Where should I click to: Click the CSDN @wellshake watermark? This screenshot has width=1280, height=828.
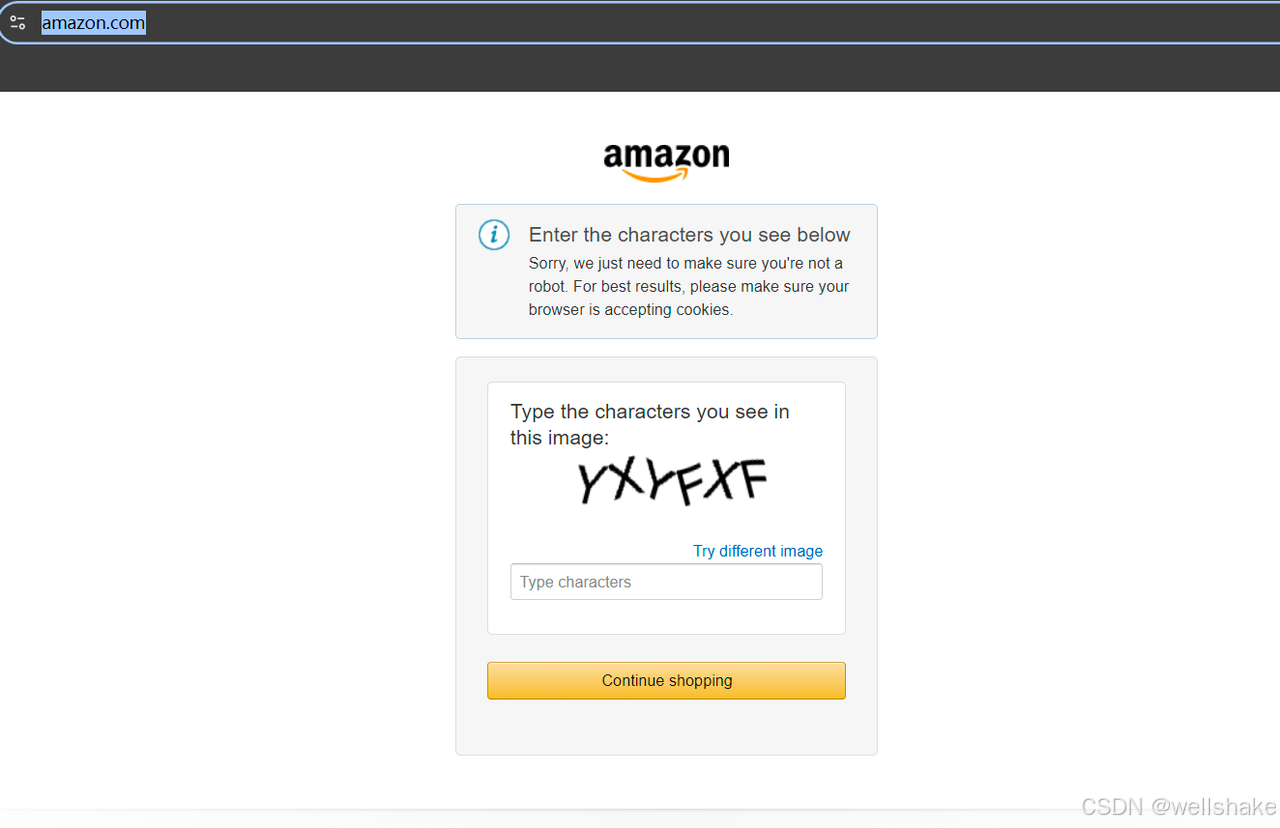tap(1179, 806)
